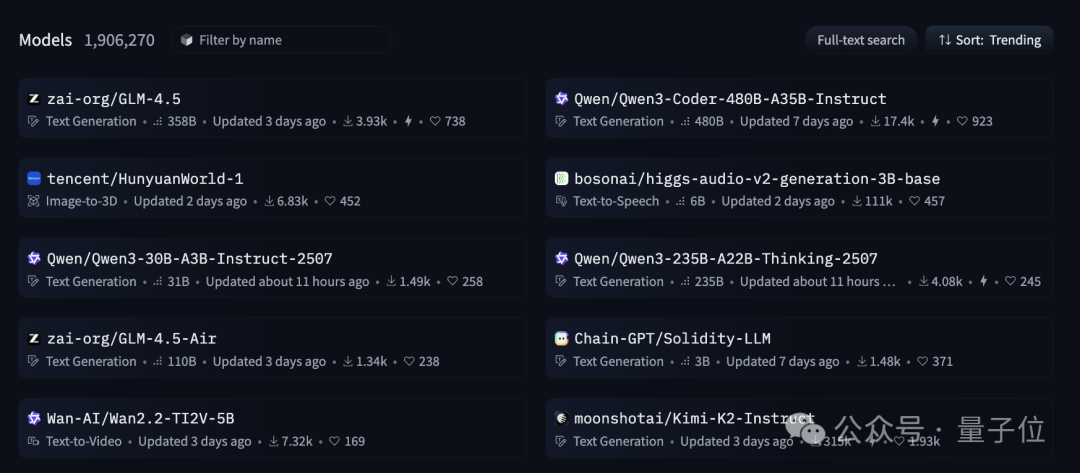
Task: Click 'Updated about 11 hours ago' on Qwen3-30B card
Action: [287, 281]
